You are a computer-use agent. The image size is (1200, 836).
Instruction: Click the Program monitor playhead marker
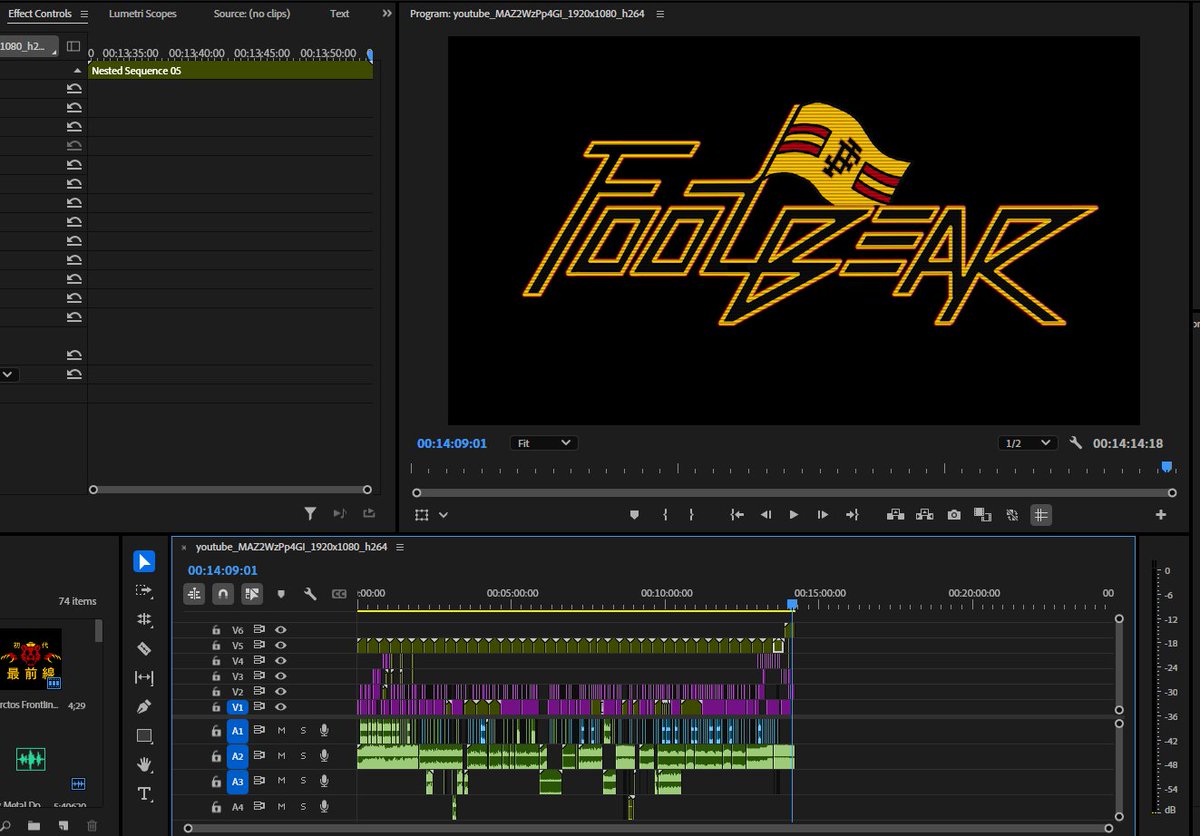pos(1166,467)
